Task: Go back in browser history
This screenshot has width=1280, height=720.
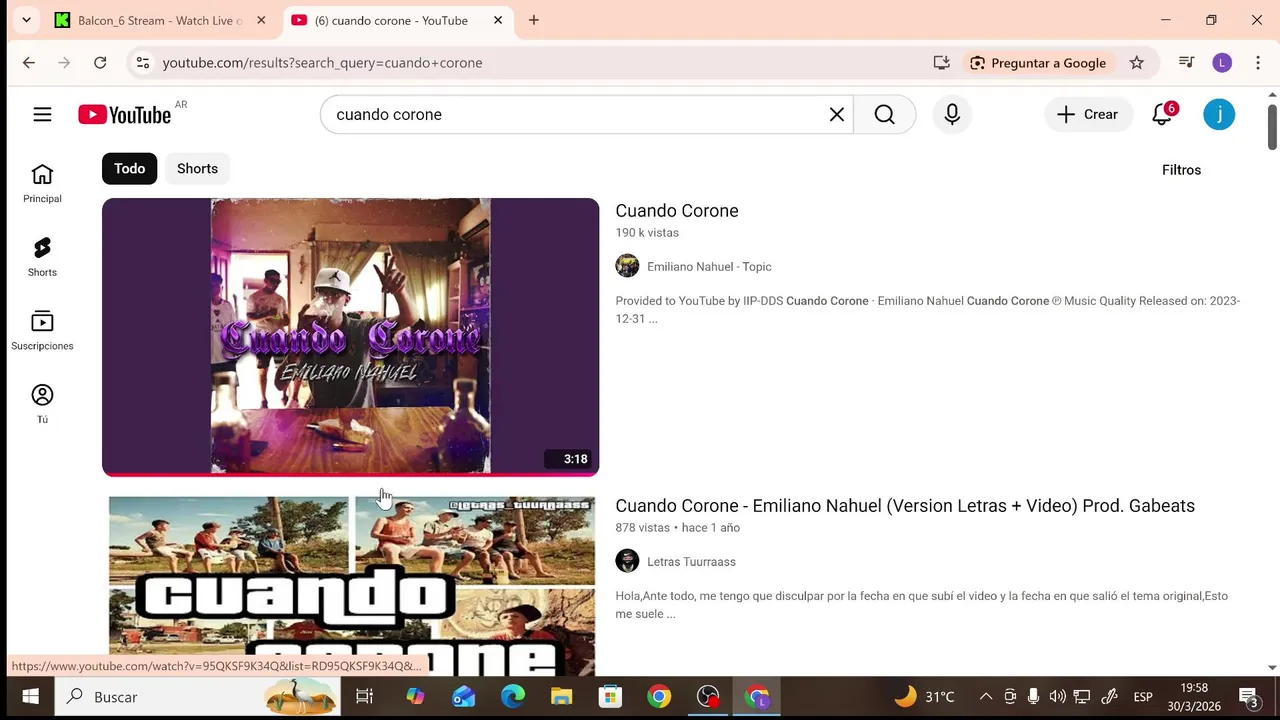Action: point(29,63)
